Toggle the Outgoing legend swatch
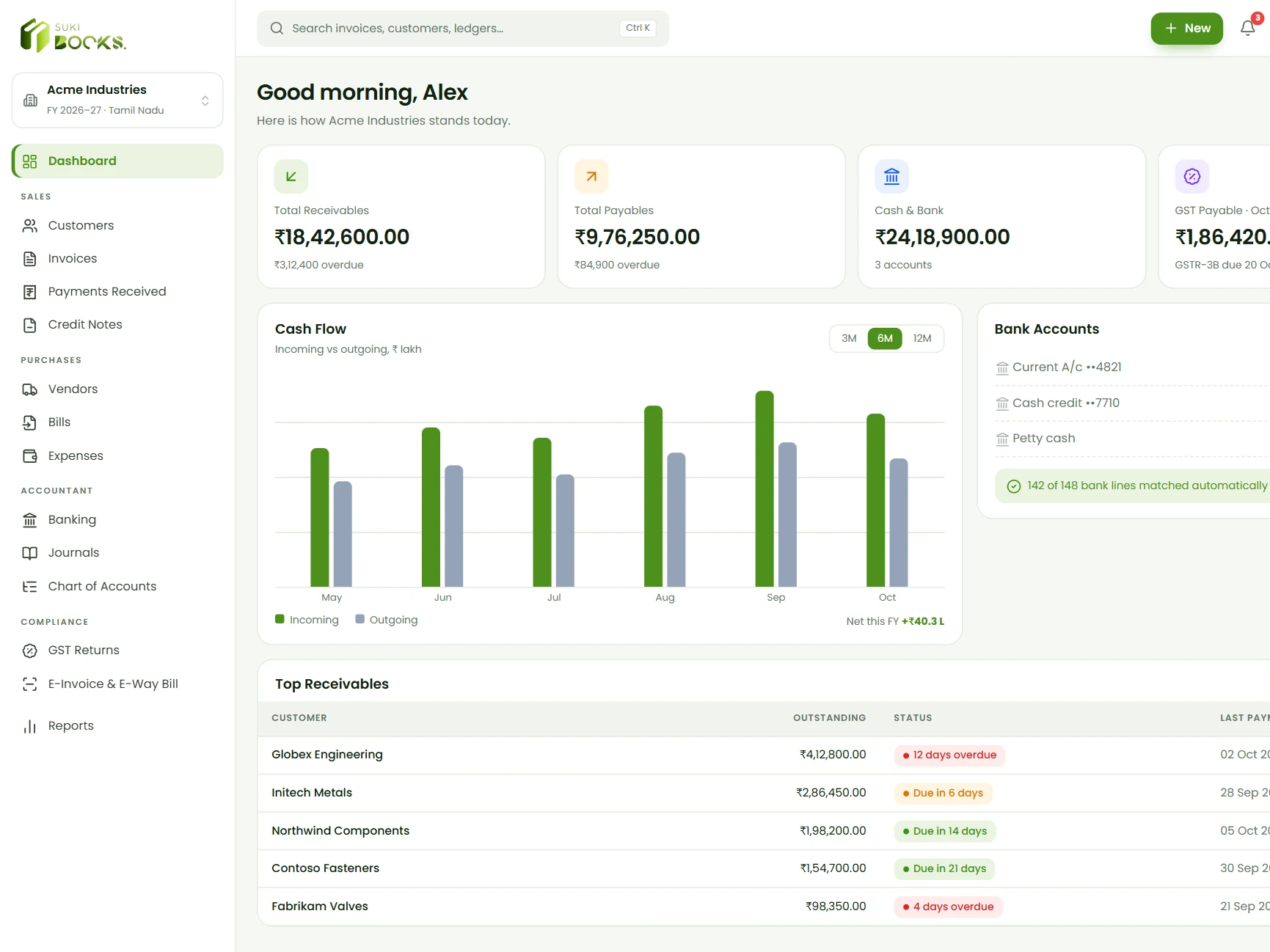The image size is (1270, 952). click(x=360, y=619)
